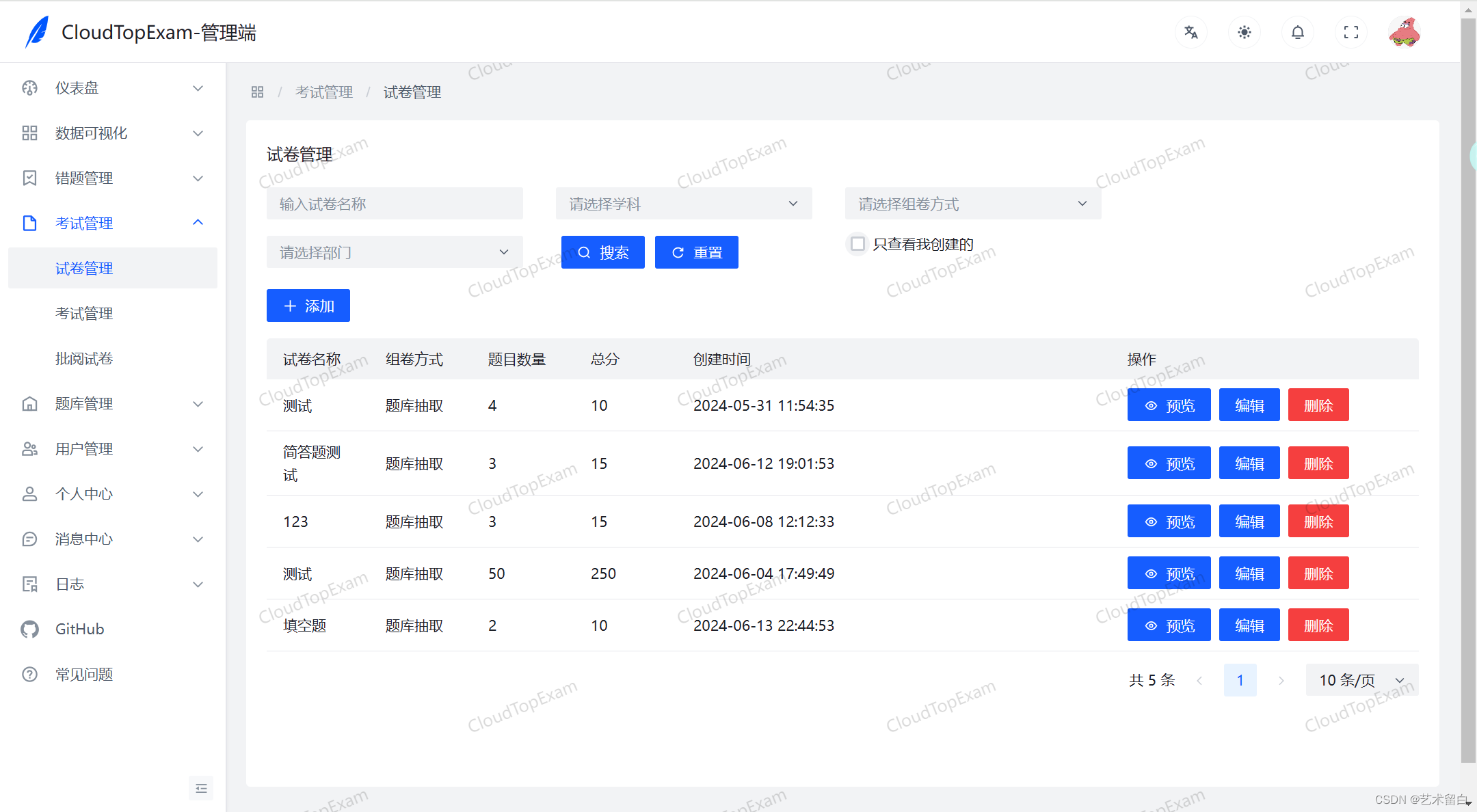This screenshot has height=812, width=1477.
Task: Open the 请选择组卷方式 dropdown
Action: (972, 203)
